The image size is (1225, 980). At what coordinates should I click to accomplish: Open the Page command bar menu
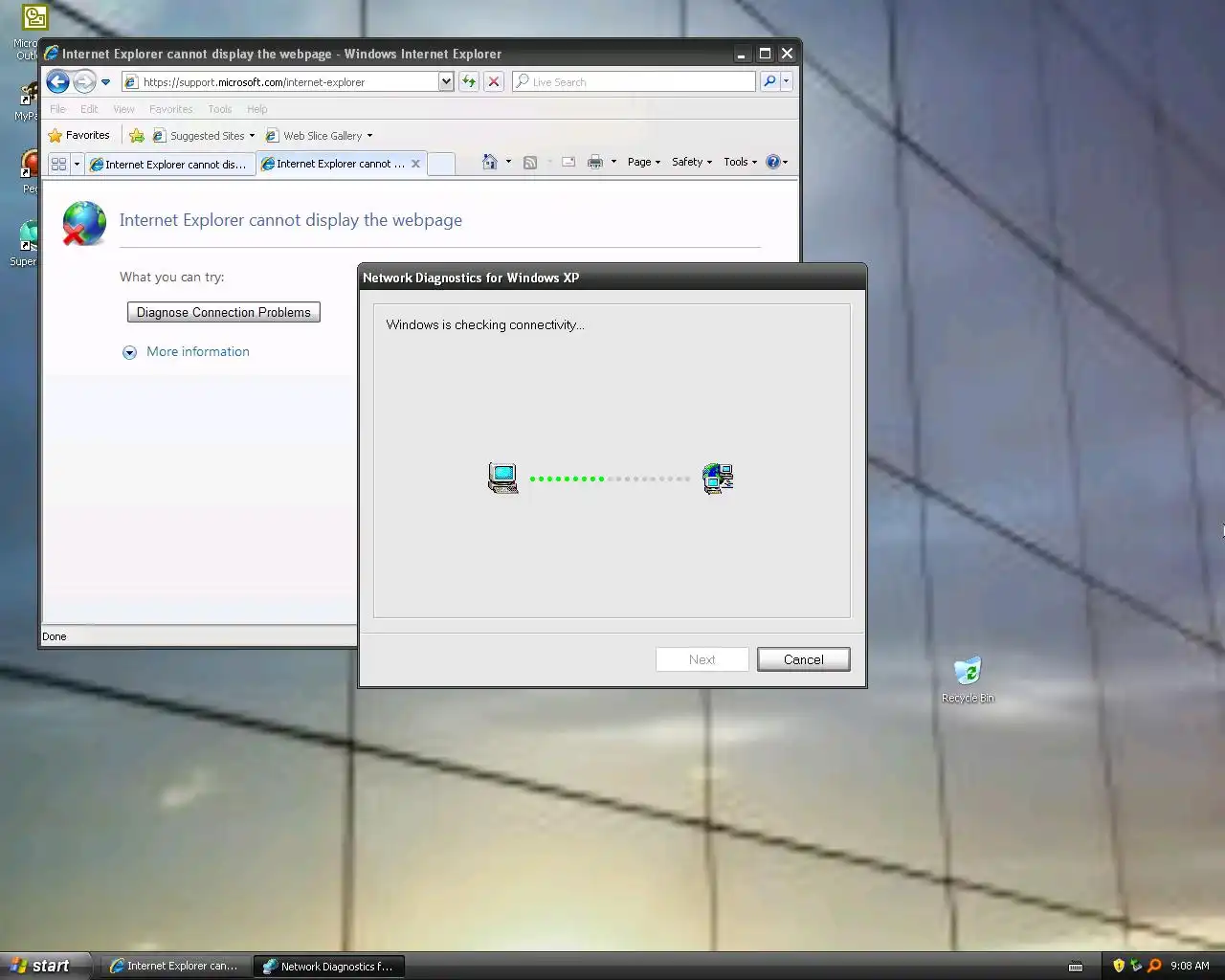[x=644, y=162]
